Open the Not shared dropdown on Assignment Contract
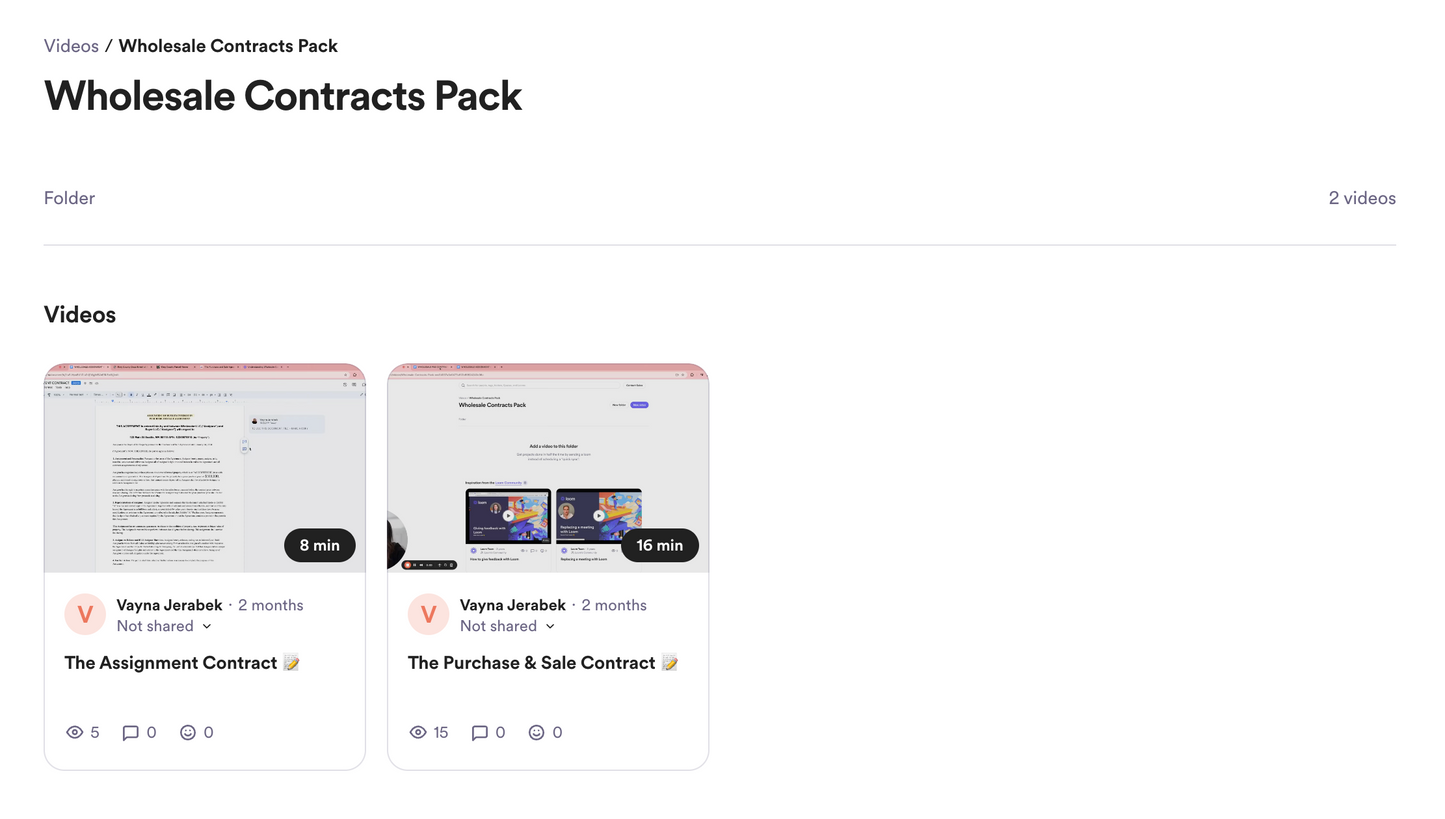The image size is (1445, 819). click(x=165, y=626)
